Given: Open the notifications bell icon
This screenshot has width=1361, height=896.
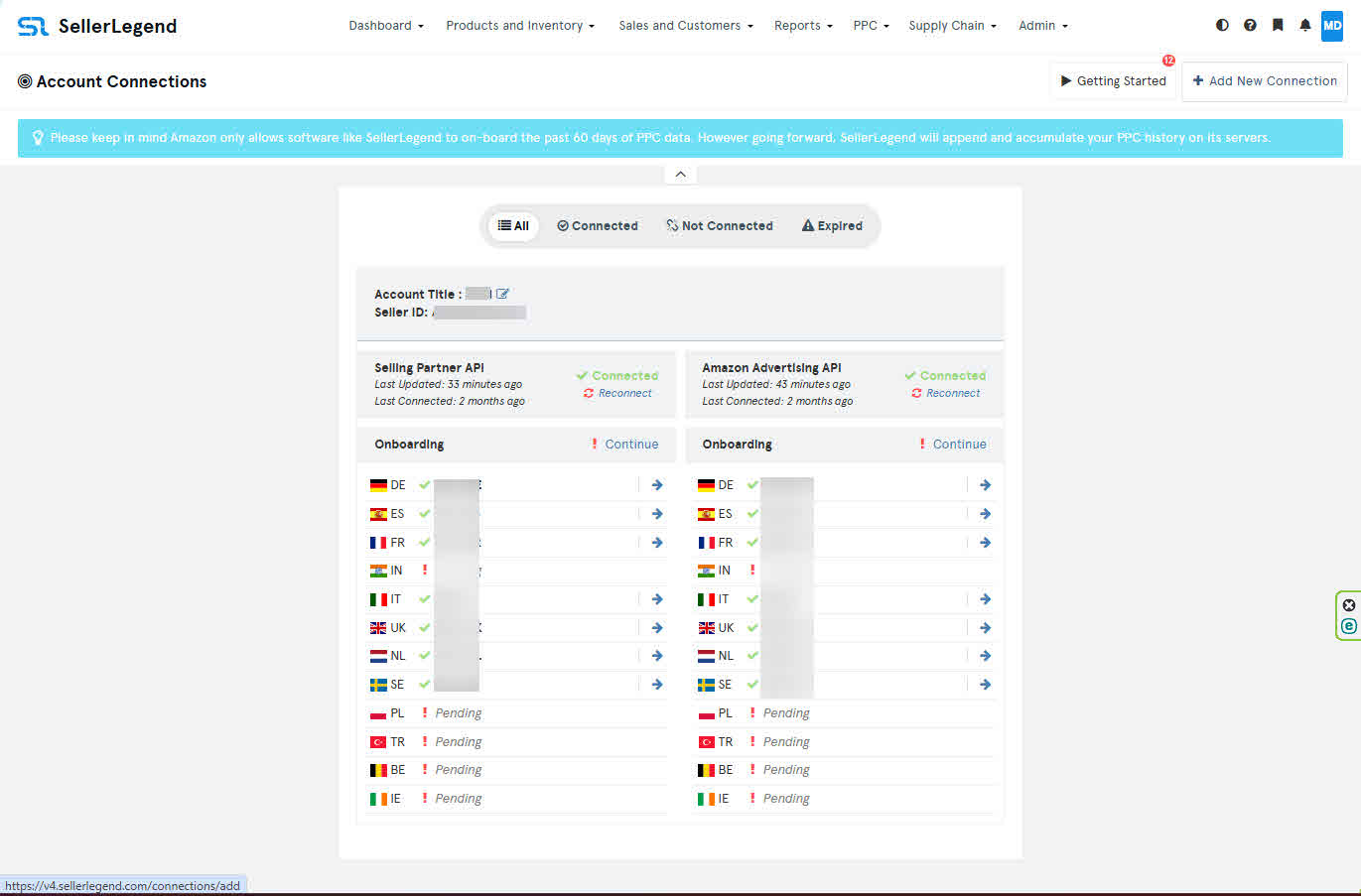Looking at the screenshot, I should (x=1305, y=26).
